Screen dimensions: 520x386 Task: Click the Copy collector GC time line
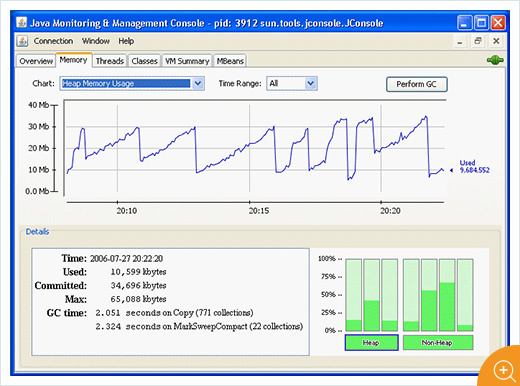(174, 313)
